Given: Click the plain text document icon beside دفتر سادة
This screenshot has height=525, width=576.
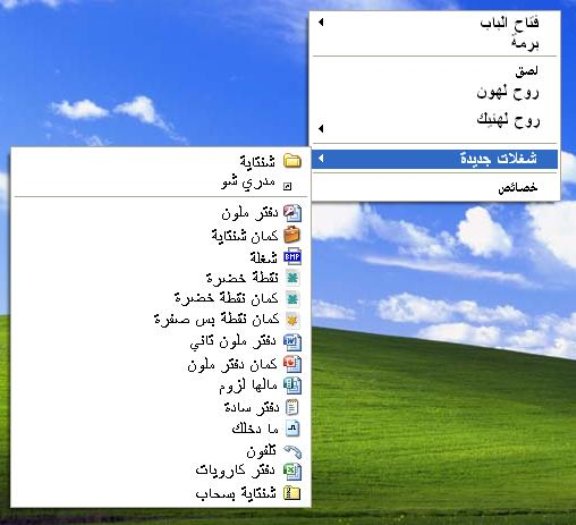Looking at the screenshot, I should click(292, 407).
